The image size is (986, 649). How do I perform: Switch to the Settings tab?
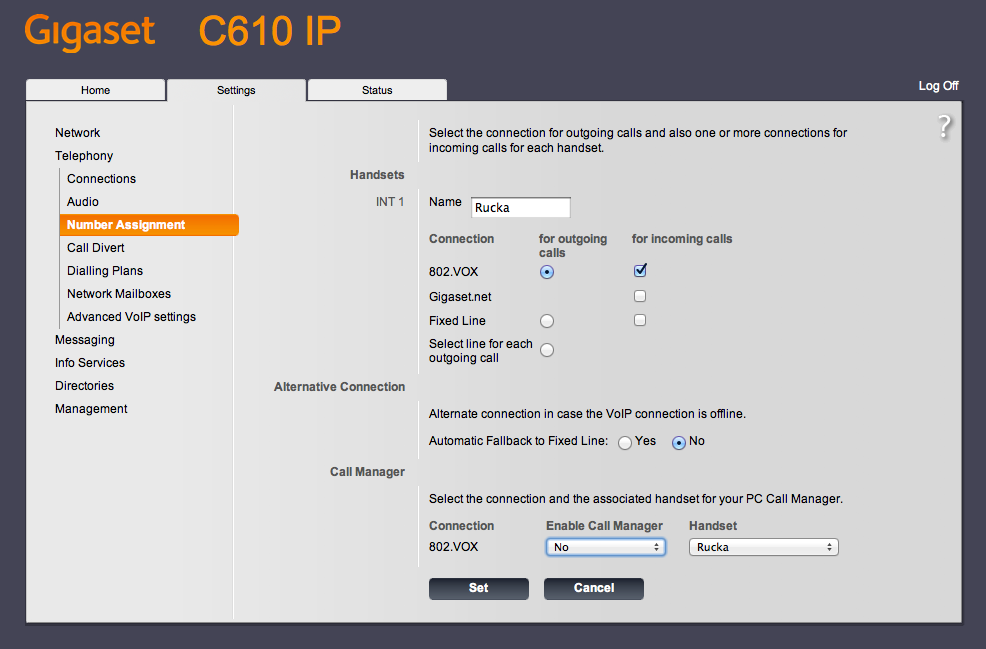tap(236, 90)
